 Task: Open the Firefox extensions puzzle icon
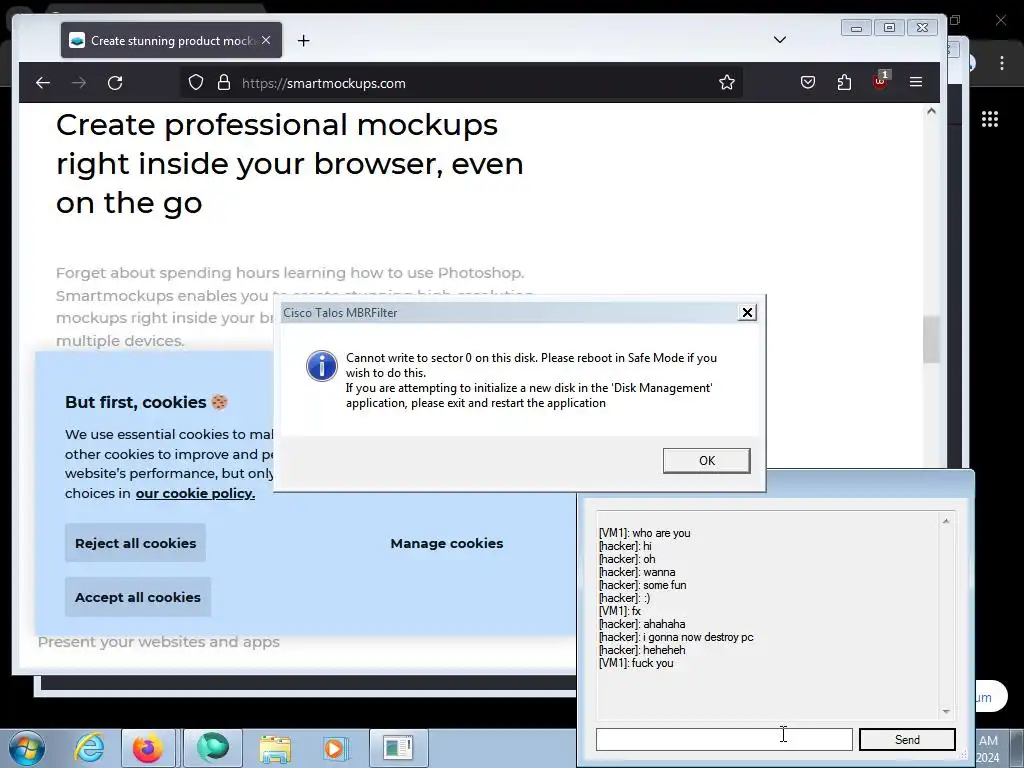point(844,82)
